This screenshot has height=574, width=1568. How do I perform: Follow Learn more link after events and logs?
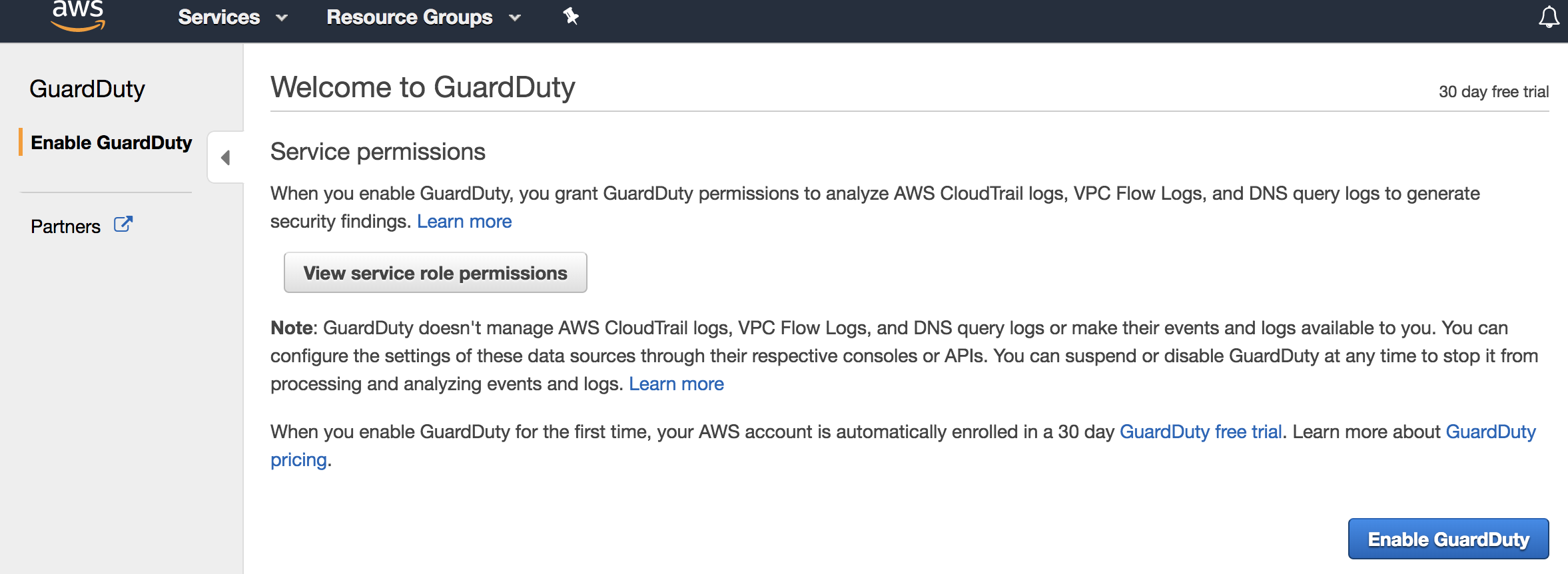[676, 384]
